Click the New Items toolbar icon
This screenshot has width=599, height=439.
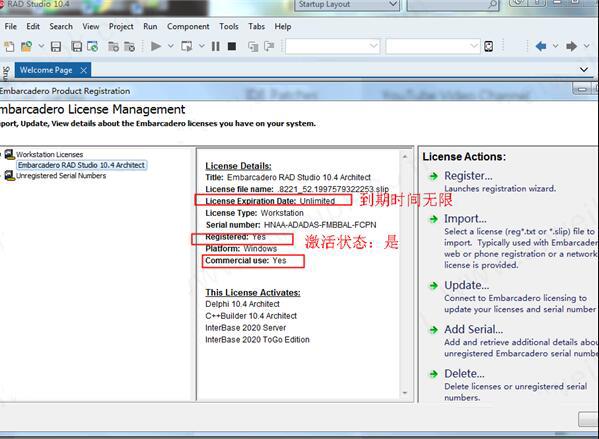point(9,47)
